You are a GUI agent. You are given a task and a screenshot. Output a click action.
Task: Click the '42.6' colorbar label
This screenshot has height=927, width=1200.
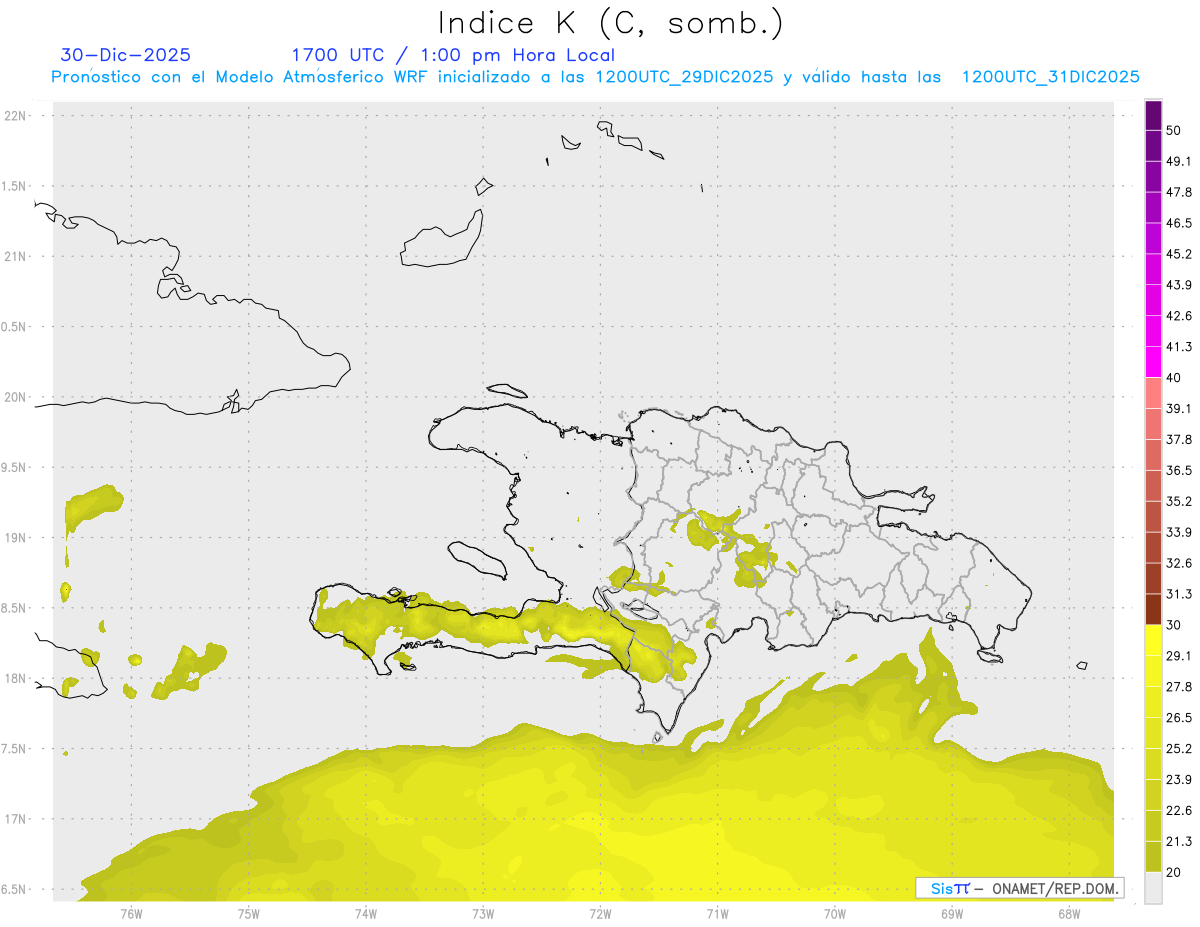pyautogui.click(x=1179, y=316)
